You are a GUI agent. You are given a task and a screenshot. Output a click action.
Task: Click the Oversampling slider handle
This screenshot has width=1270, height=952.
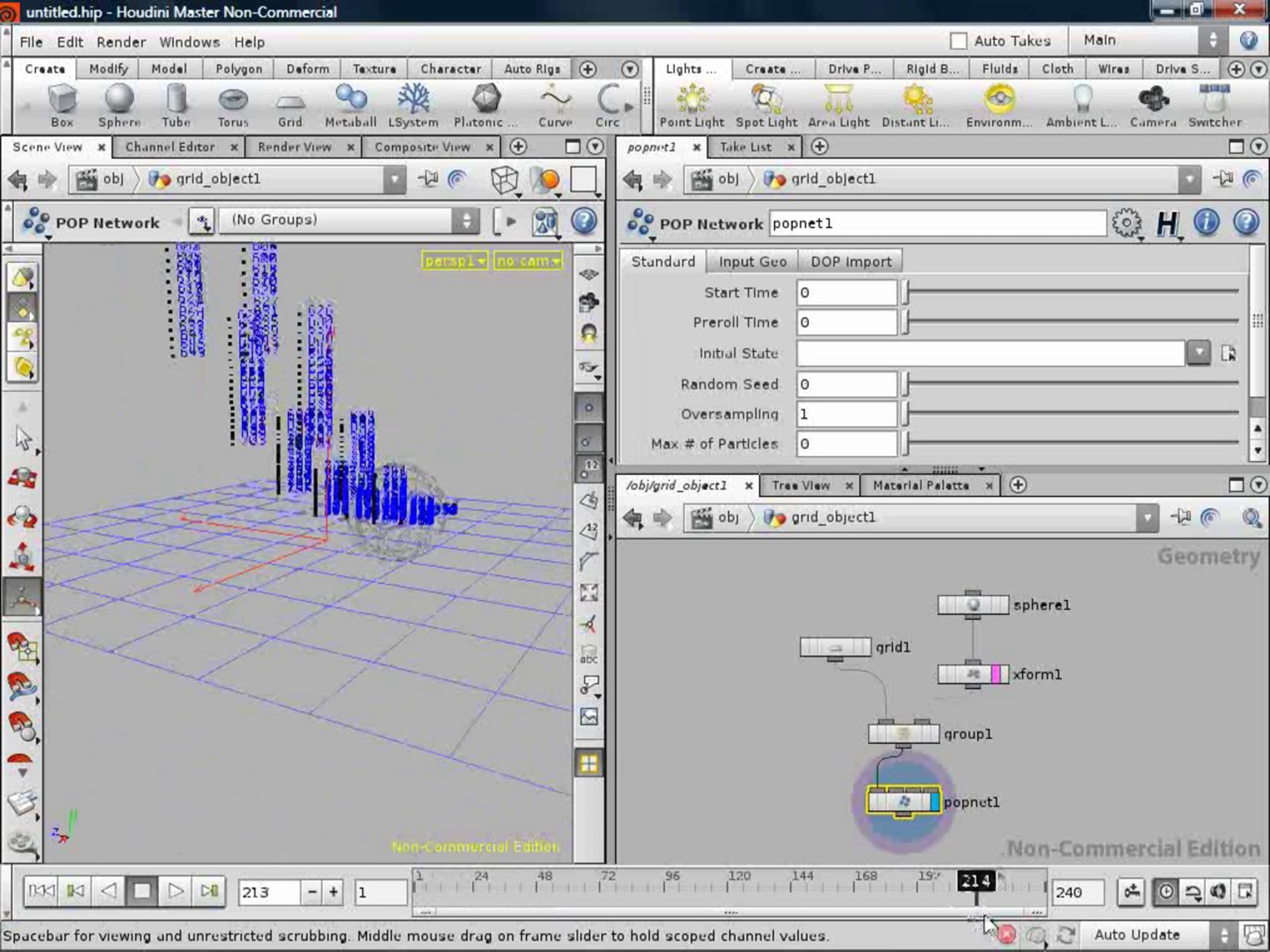click(905, 414)
